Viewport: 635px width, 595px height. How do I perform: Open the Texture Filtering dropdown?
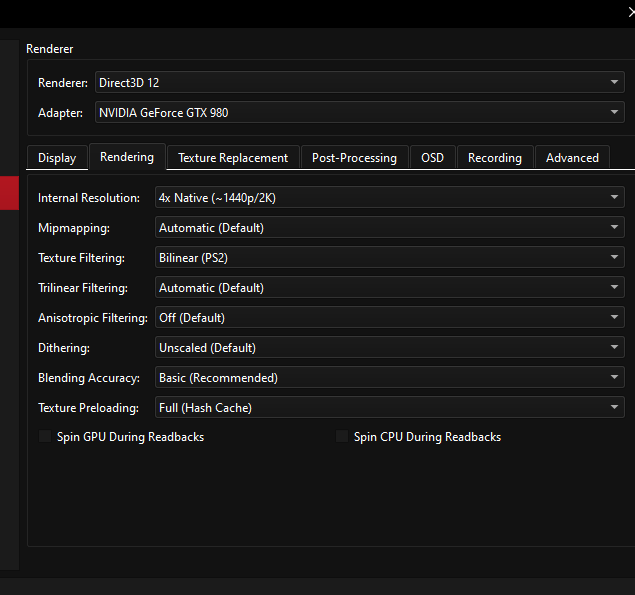click(x=390, y=257)
